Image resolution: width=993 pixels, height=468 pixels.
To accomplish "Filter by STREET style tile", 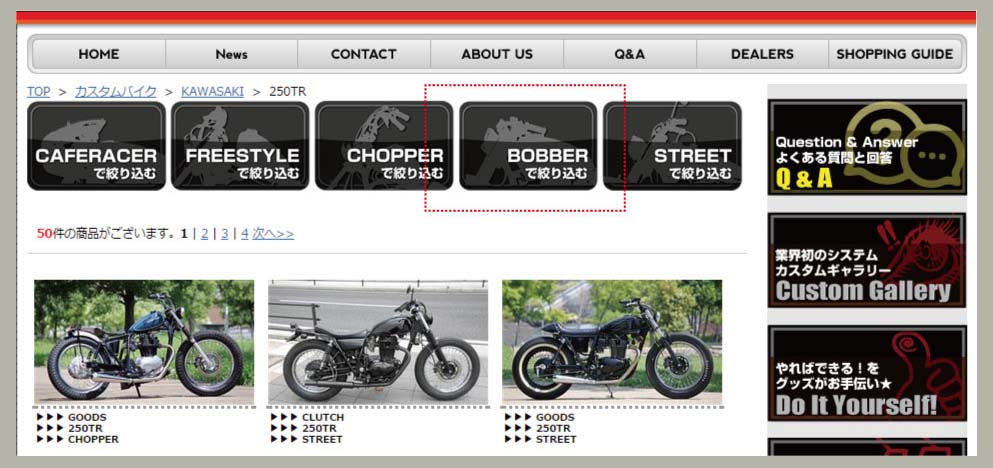I will [x=672, y=146].
